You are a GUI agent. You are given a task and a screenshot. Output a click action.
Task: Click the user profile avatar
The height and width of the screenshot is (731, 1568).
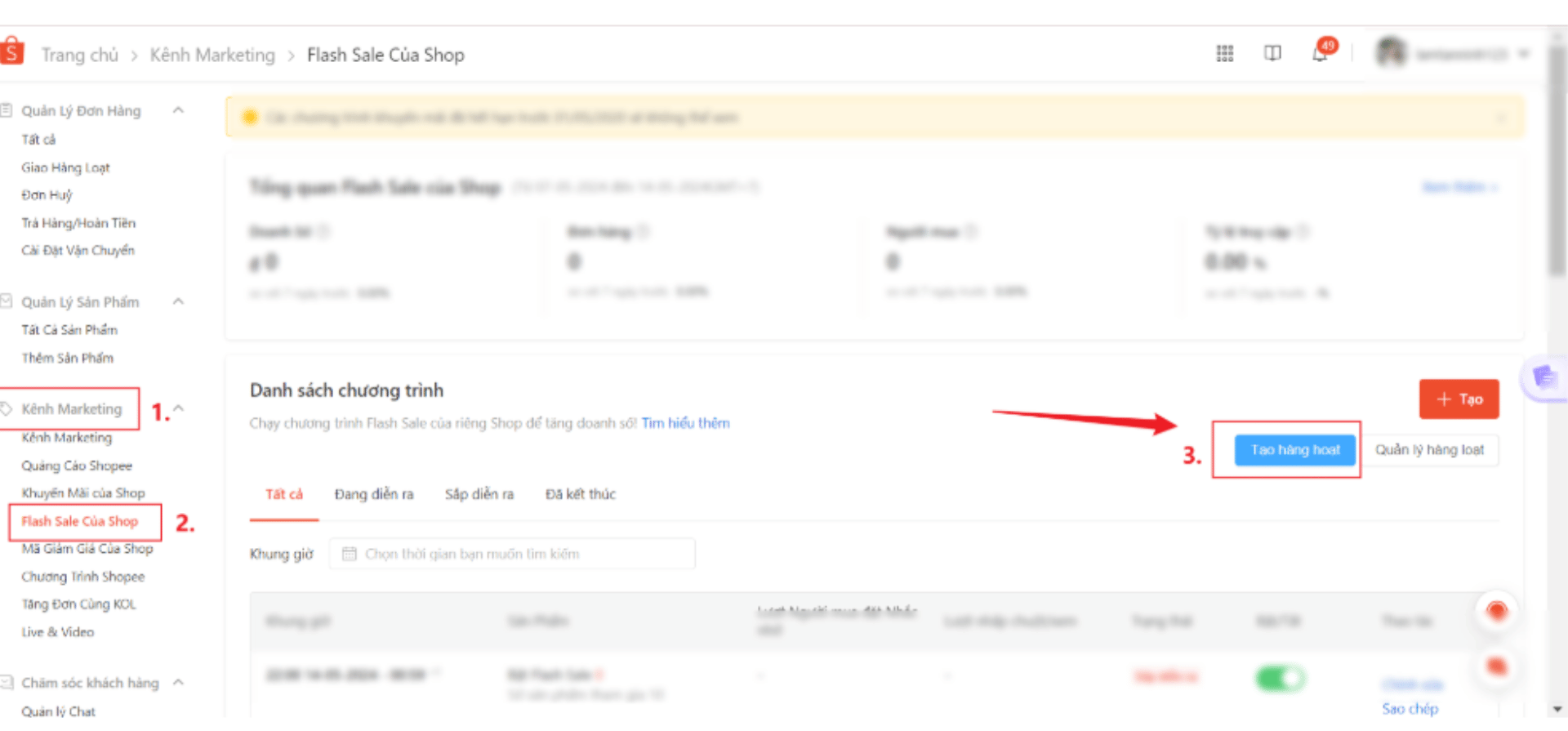(x=1390, y=53)
